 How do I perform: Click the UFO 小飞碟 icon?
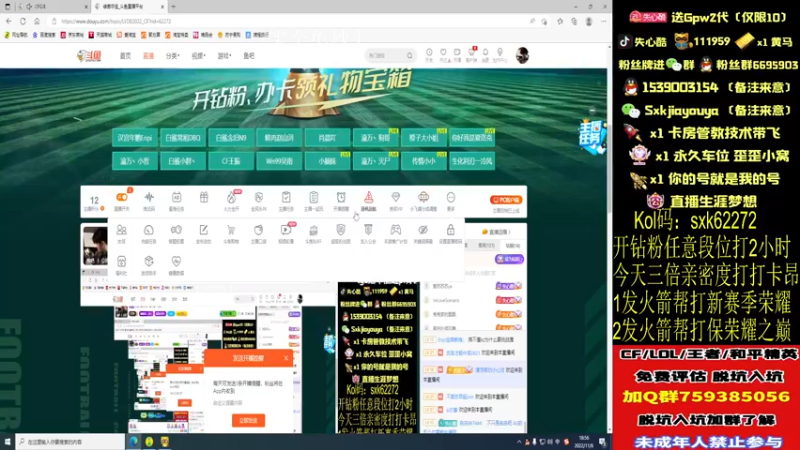[x=423, y=197]
